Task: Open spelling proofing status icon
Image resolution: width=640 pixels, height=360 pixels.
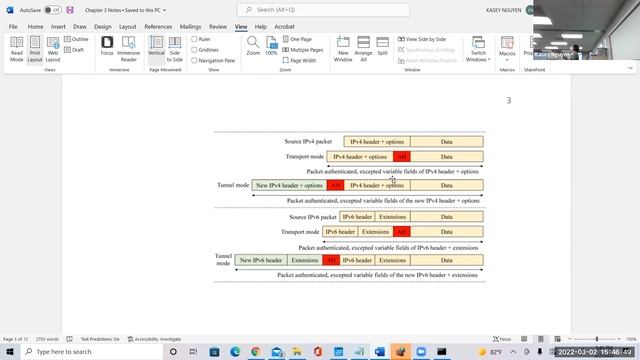Action: pos(69,339)
